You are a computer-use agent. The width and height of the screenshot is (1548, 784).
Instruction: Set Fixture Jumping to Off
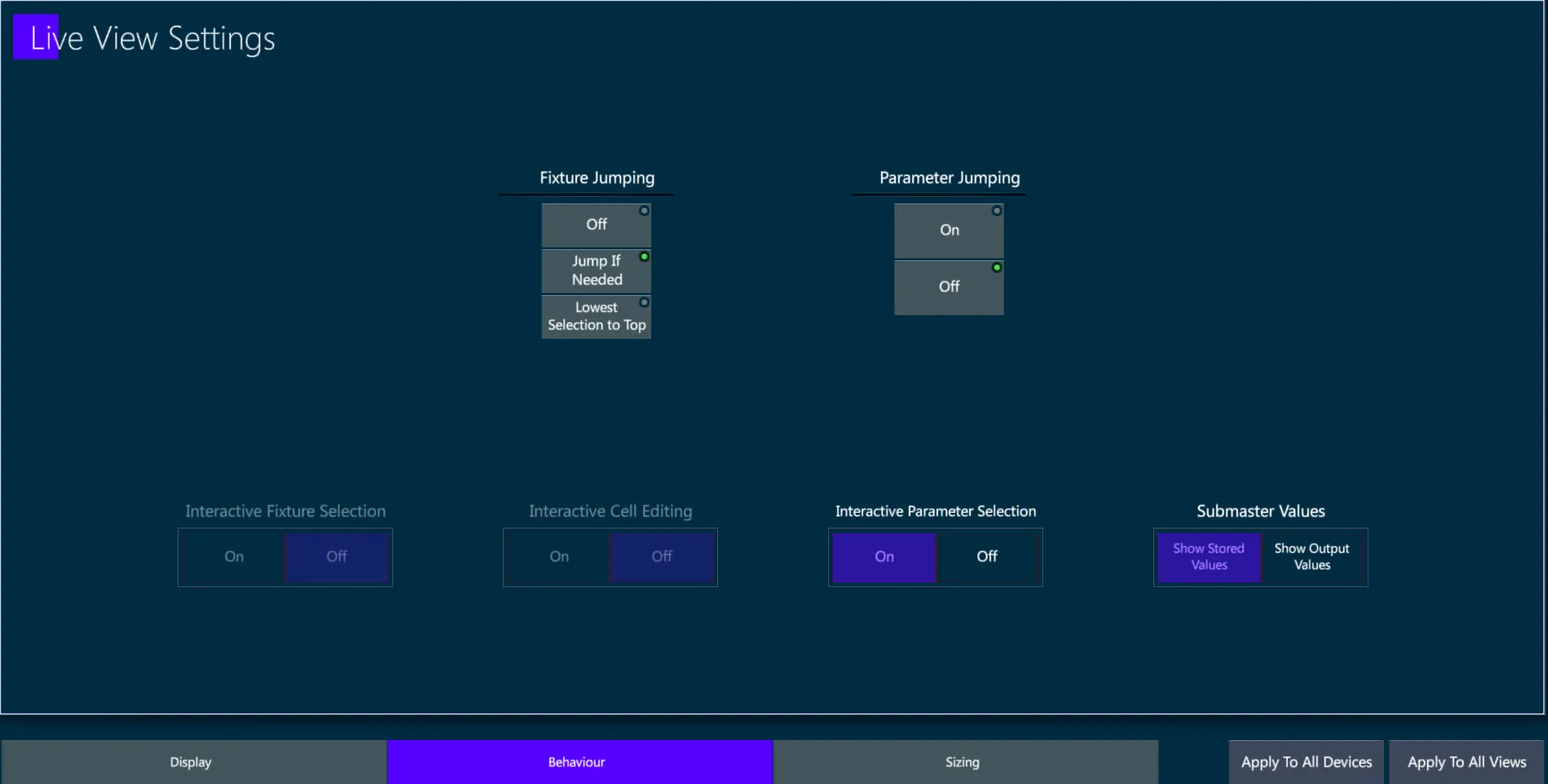596,224
